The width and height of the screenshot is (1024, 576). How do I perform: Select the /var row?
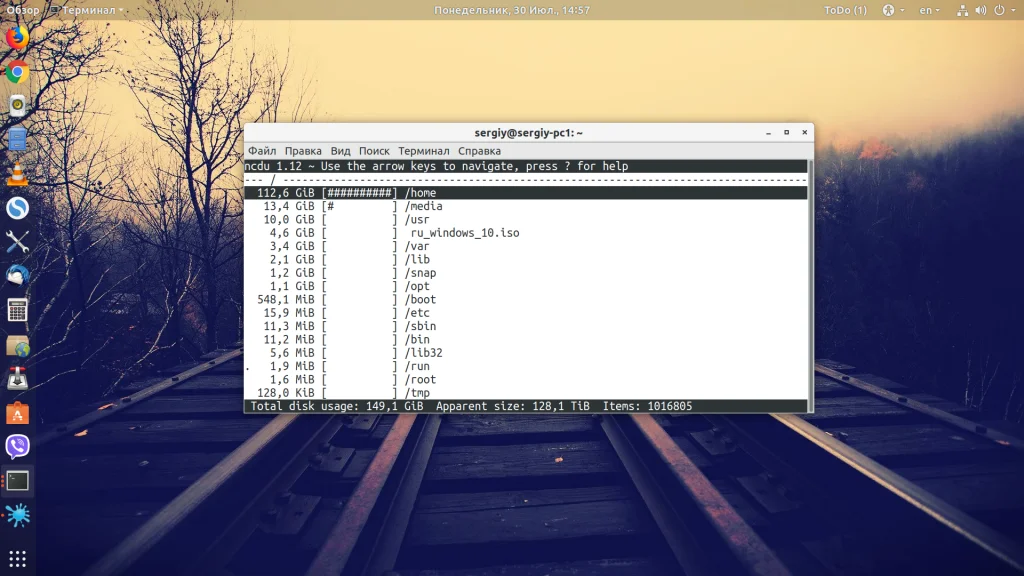click(526, 246)
